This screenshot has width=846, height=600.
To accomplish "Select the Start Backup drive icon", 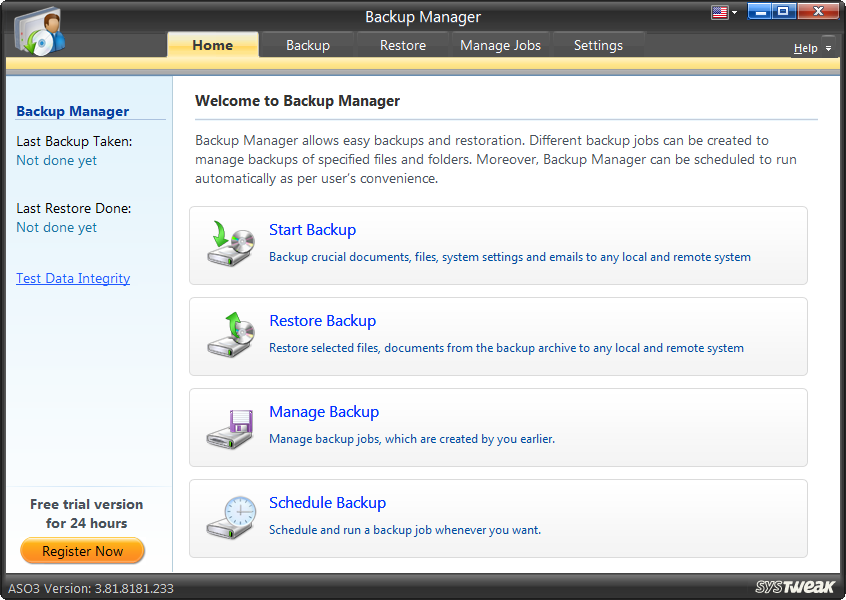I will coord(230,243).
